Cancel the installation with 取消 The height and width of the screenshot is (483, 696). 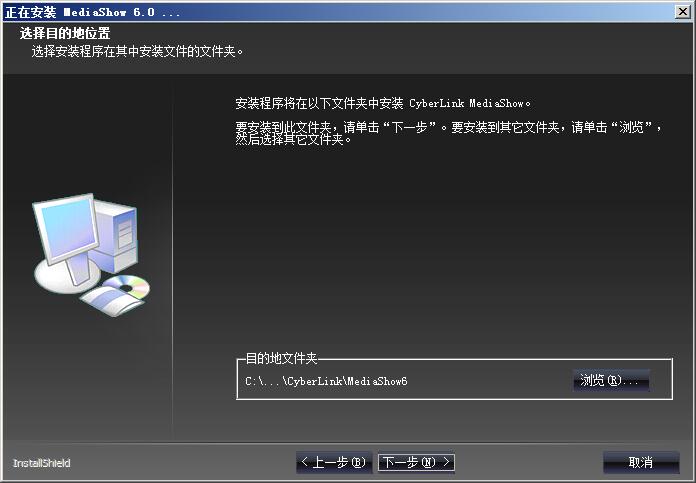(641, 463)
